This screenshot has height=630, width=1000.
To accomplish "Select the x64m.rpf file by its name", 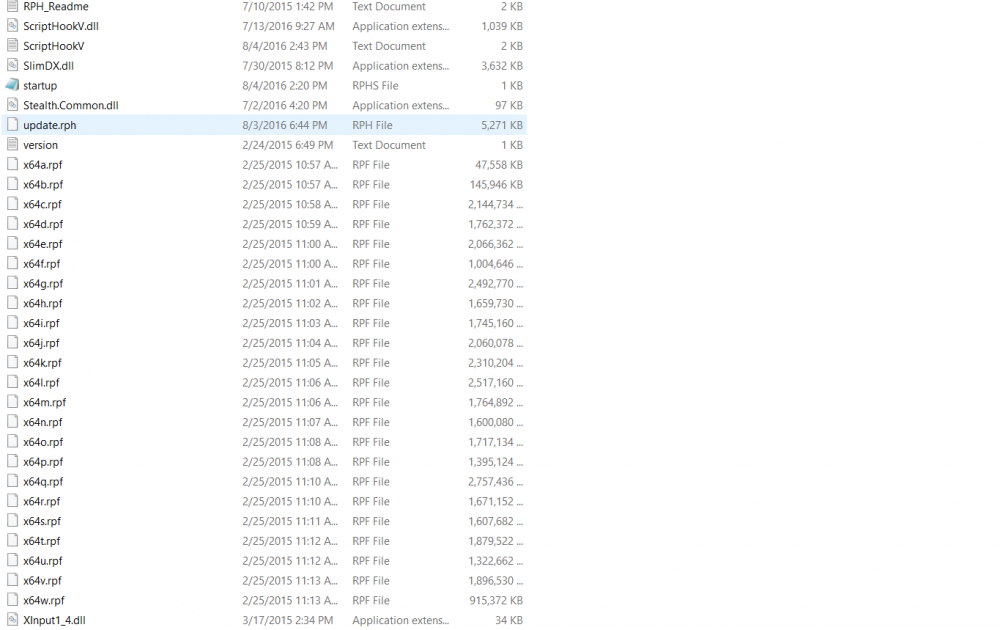I will coord(48,402).
